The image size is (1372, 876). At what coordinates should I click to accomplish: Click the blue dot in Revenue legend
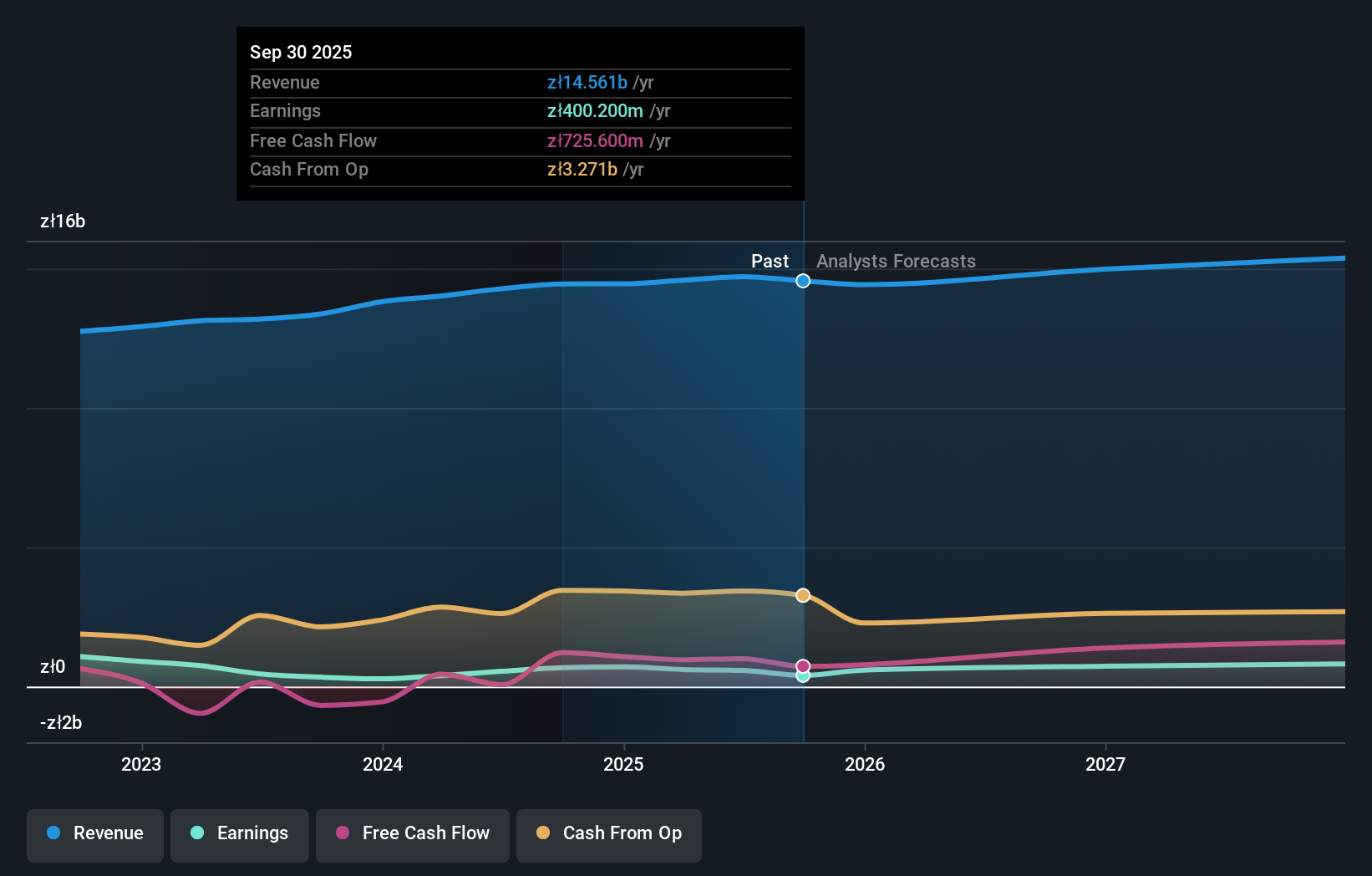pos(53,833)
